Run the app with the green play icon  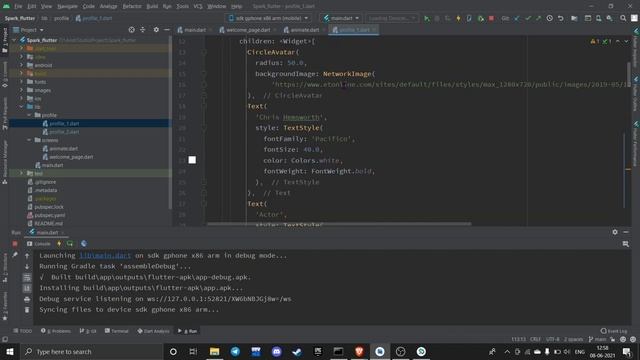tap(427, 18)
